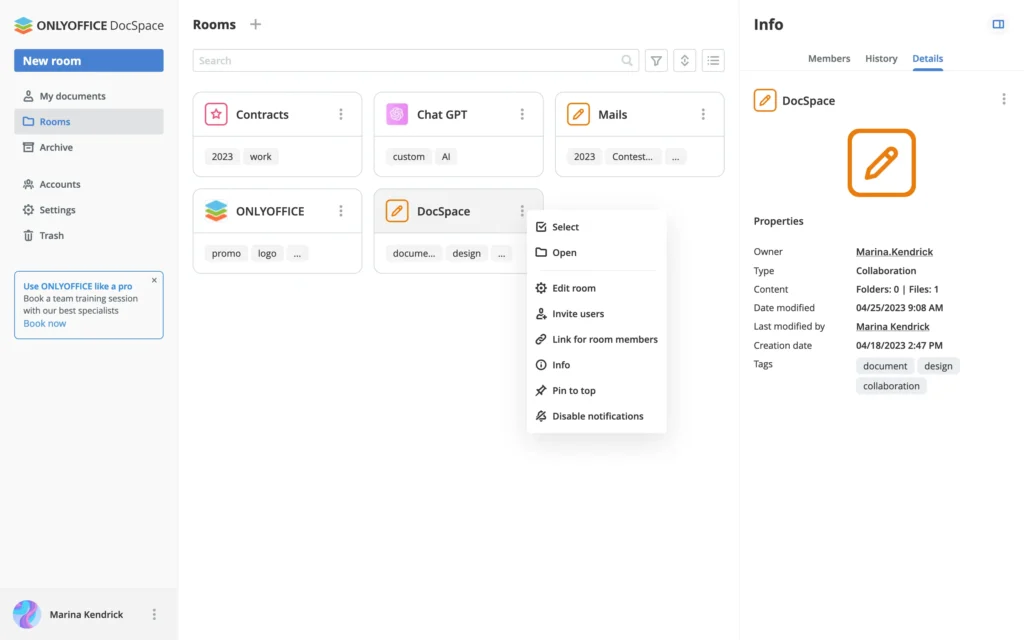
Task: Switch to the Details tab
Action: [927, 58]
